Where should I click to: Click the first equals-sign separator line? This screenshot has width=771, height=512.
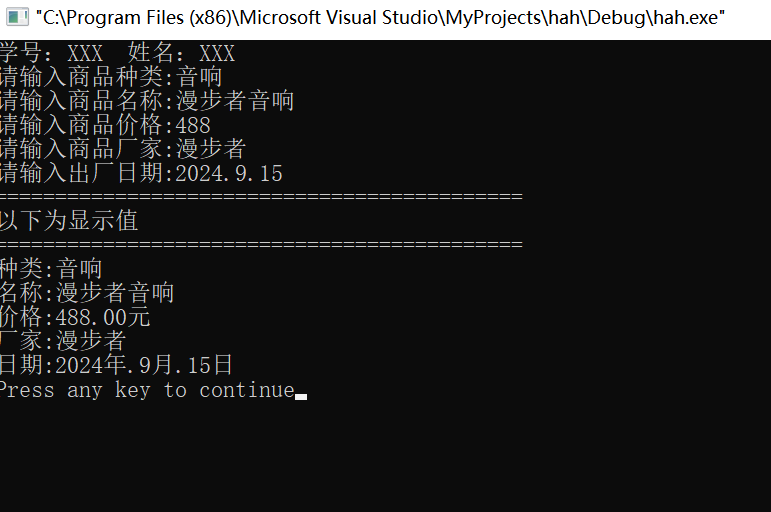click(x=261, y=197)
